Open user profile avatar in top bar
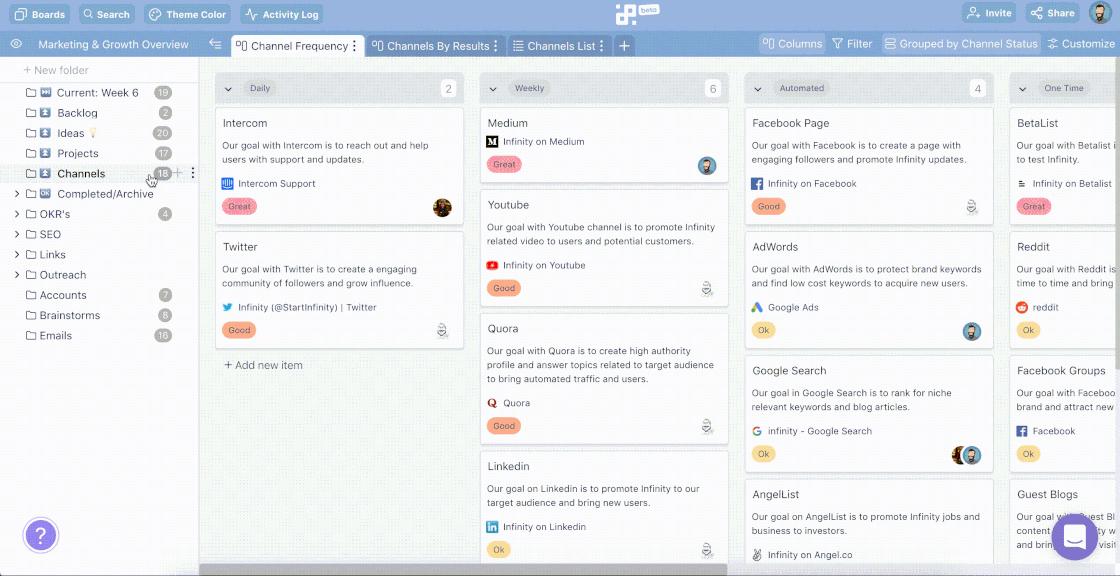Image resolution: width=1120 pixels, height=576 pixels. click(x=1100, y=13)
